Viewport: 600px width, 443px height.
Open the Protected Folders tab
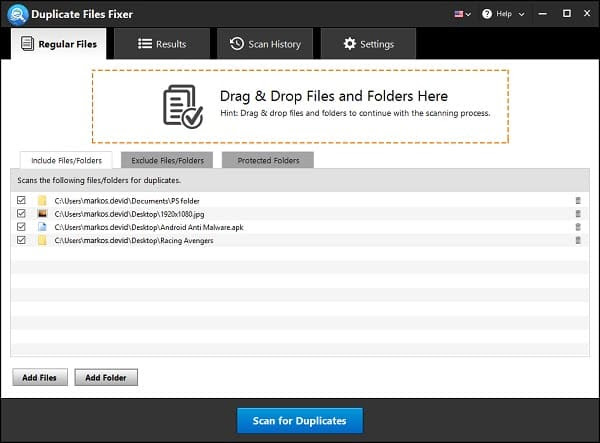(x=268, y=160)
